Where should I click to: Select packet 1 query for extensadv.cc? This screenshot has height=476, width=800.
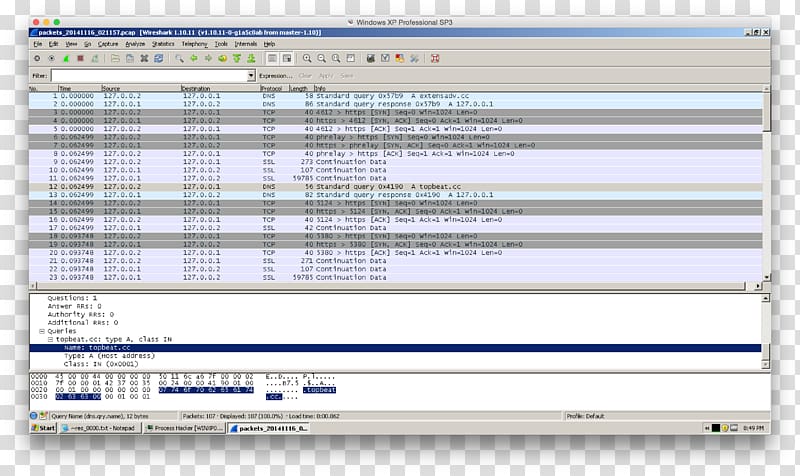tap(396, 96)
